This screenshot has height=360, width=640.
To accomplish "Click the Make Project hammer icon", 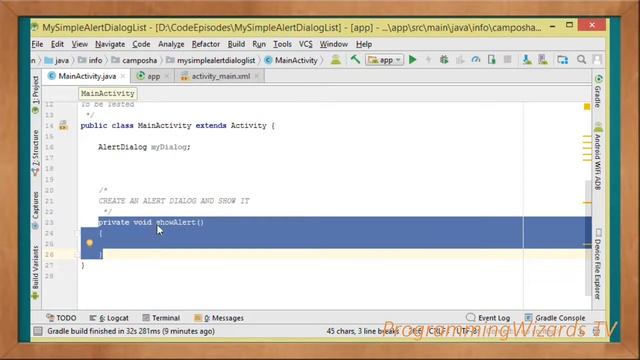I will tap(355, 60).
